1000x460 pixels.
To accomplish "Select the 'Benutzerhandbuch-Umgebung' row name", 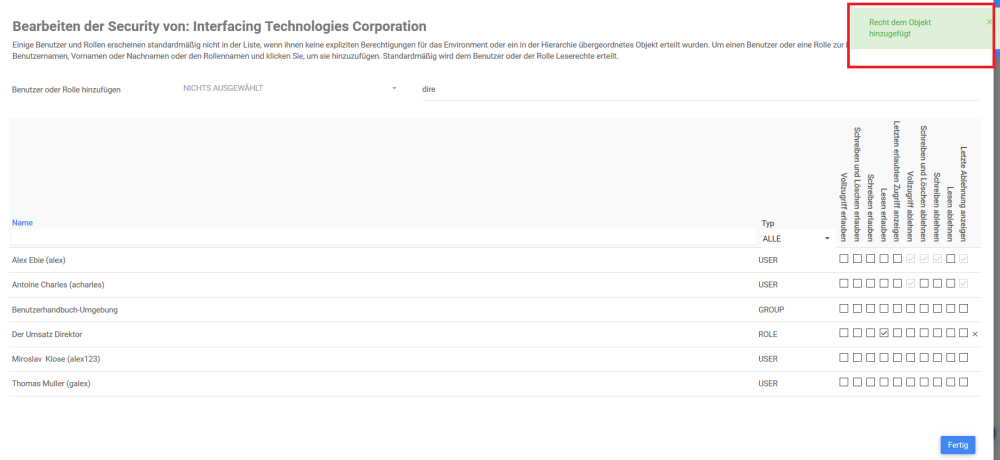I will pyautogui.click(x=65, y=309).
